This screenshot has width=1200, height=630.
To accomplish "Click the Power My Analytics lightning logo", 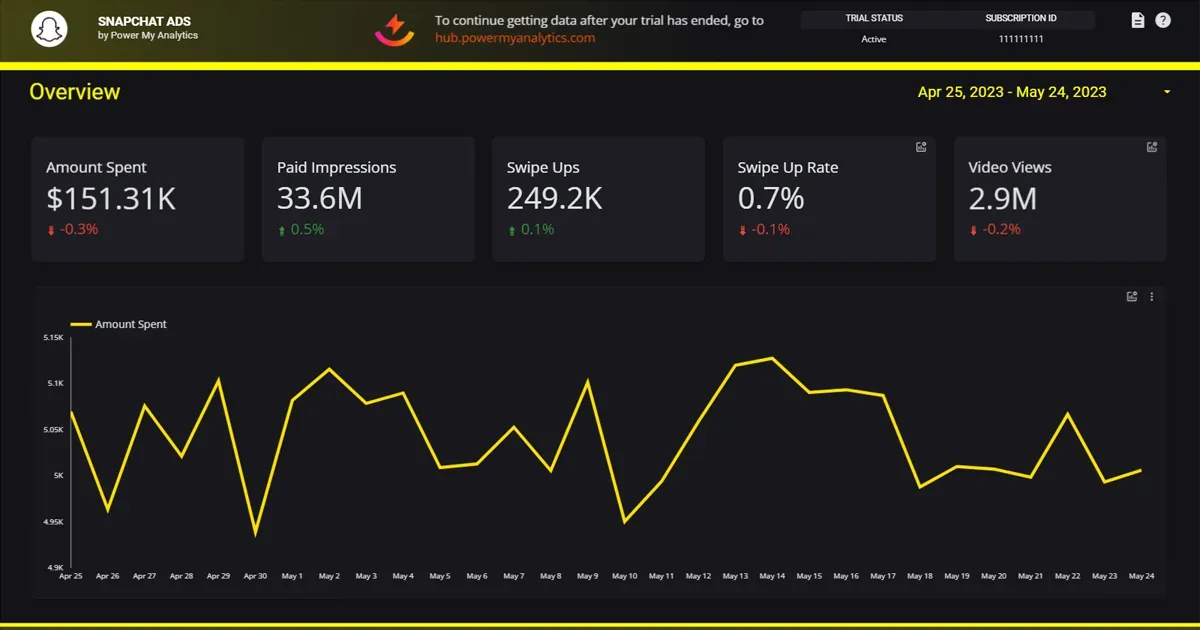I will coord(395,30).
